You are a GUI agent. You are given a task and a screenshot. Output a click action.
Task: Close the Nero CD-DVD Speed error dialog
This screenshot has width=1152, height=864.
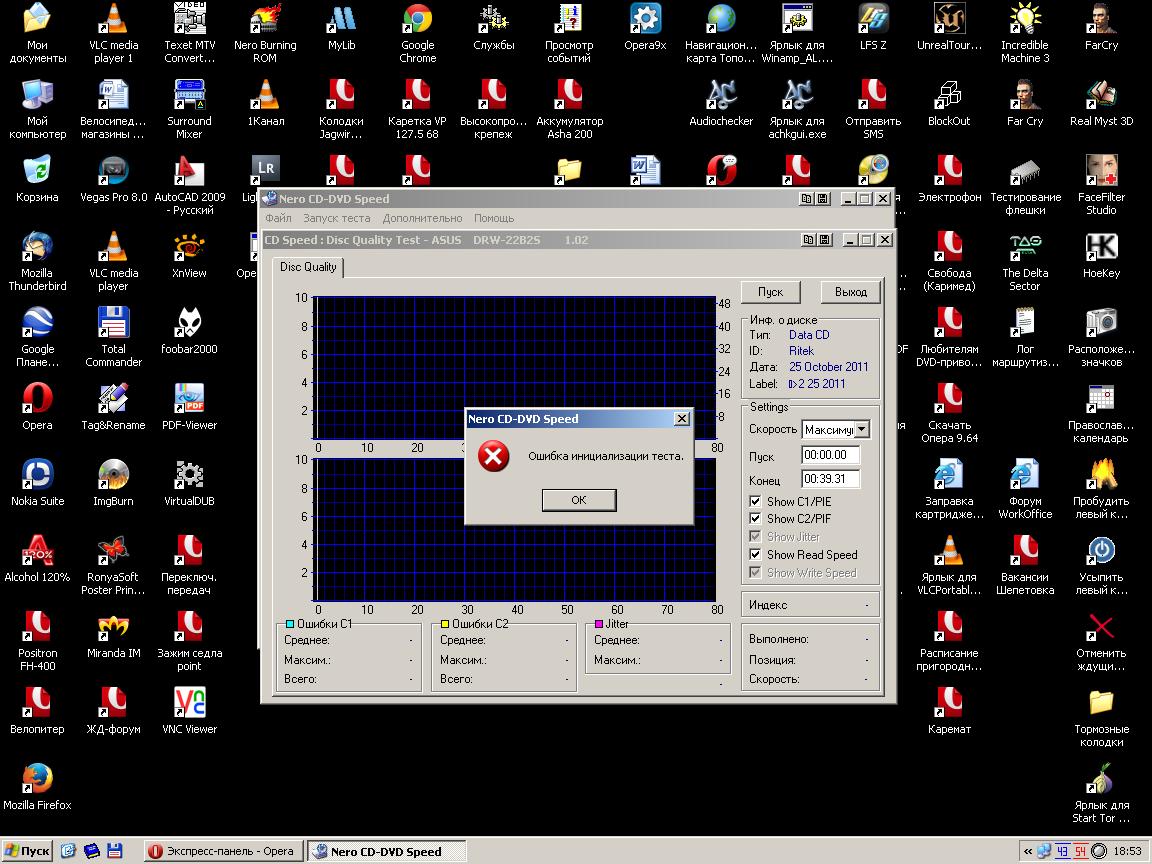click(x=682, y=418)
